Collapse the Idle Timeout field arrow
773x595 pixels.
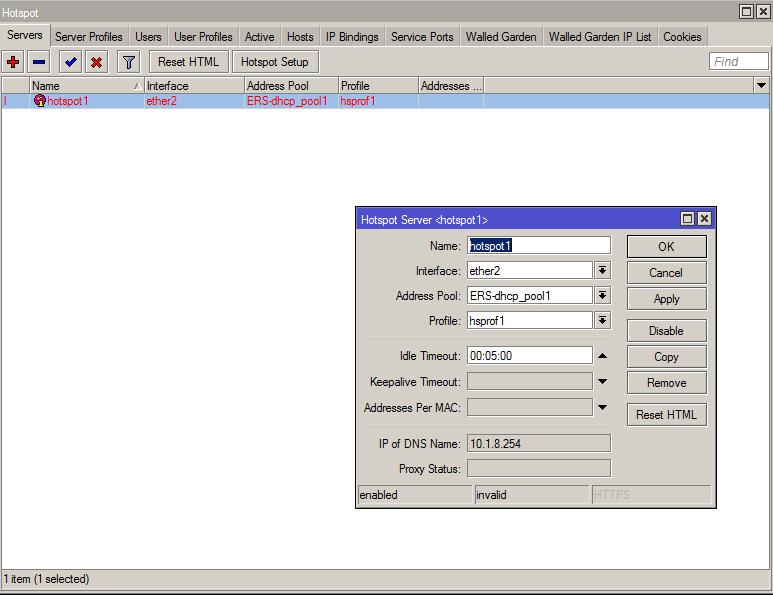[x=602, y=356]
